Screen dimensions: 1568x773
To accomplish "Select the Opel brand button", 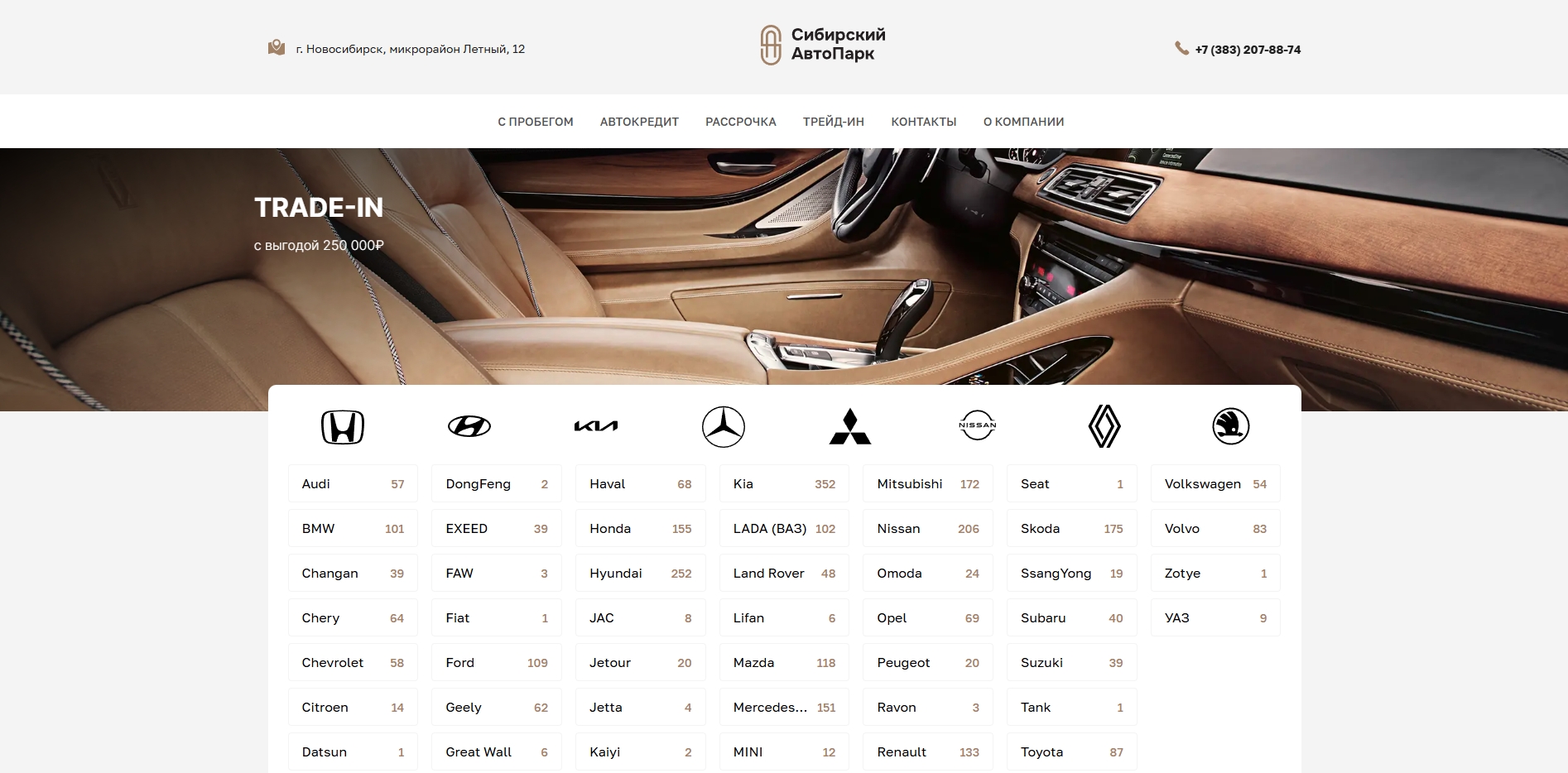I will coord(928,617).
